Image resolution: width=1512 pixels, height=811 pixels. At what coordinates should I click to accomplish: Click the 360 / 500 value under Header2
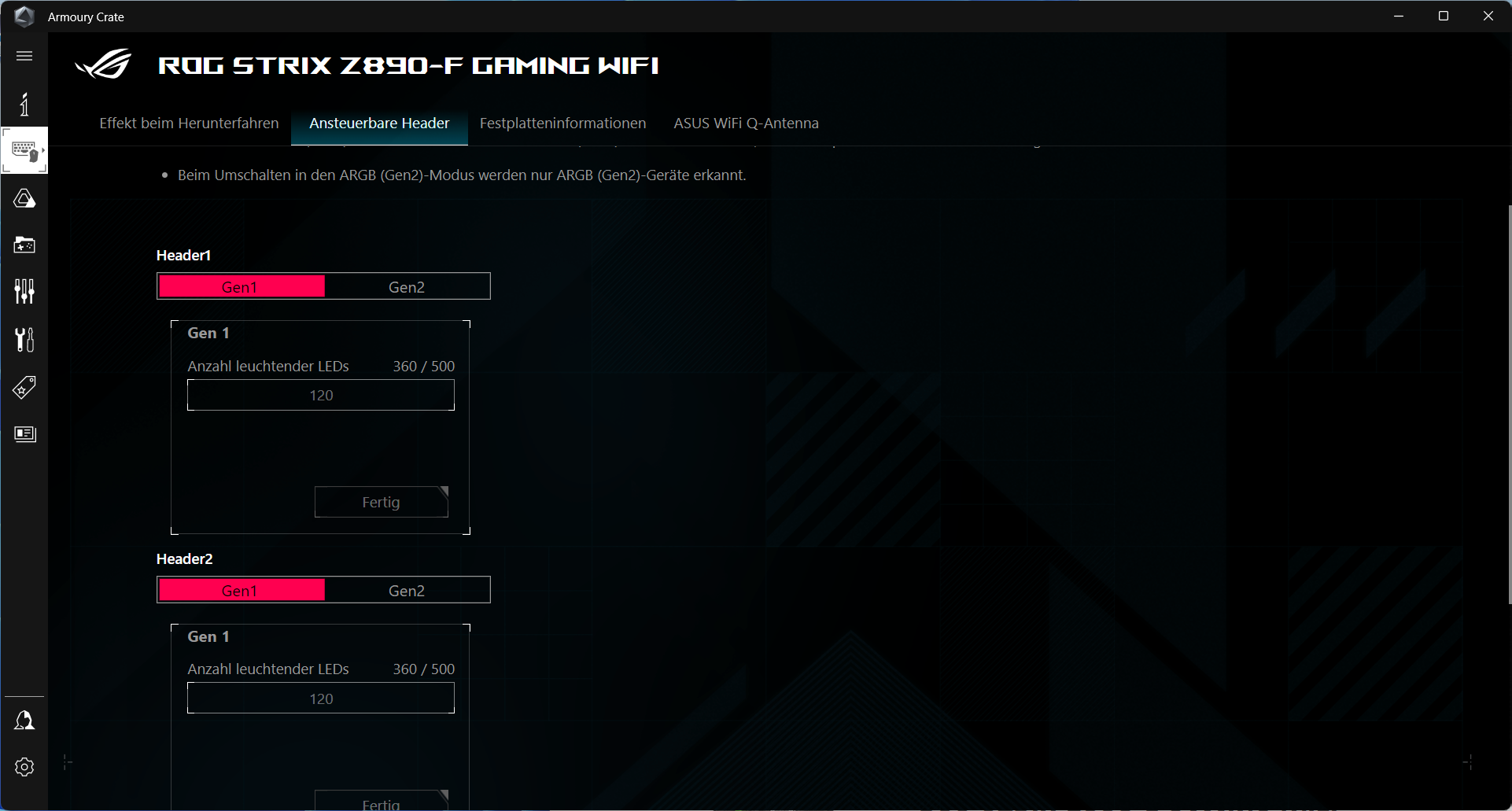pos(424,669)
